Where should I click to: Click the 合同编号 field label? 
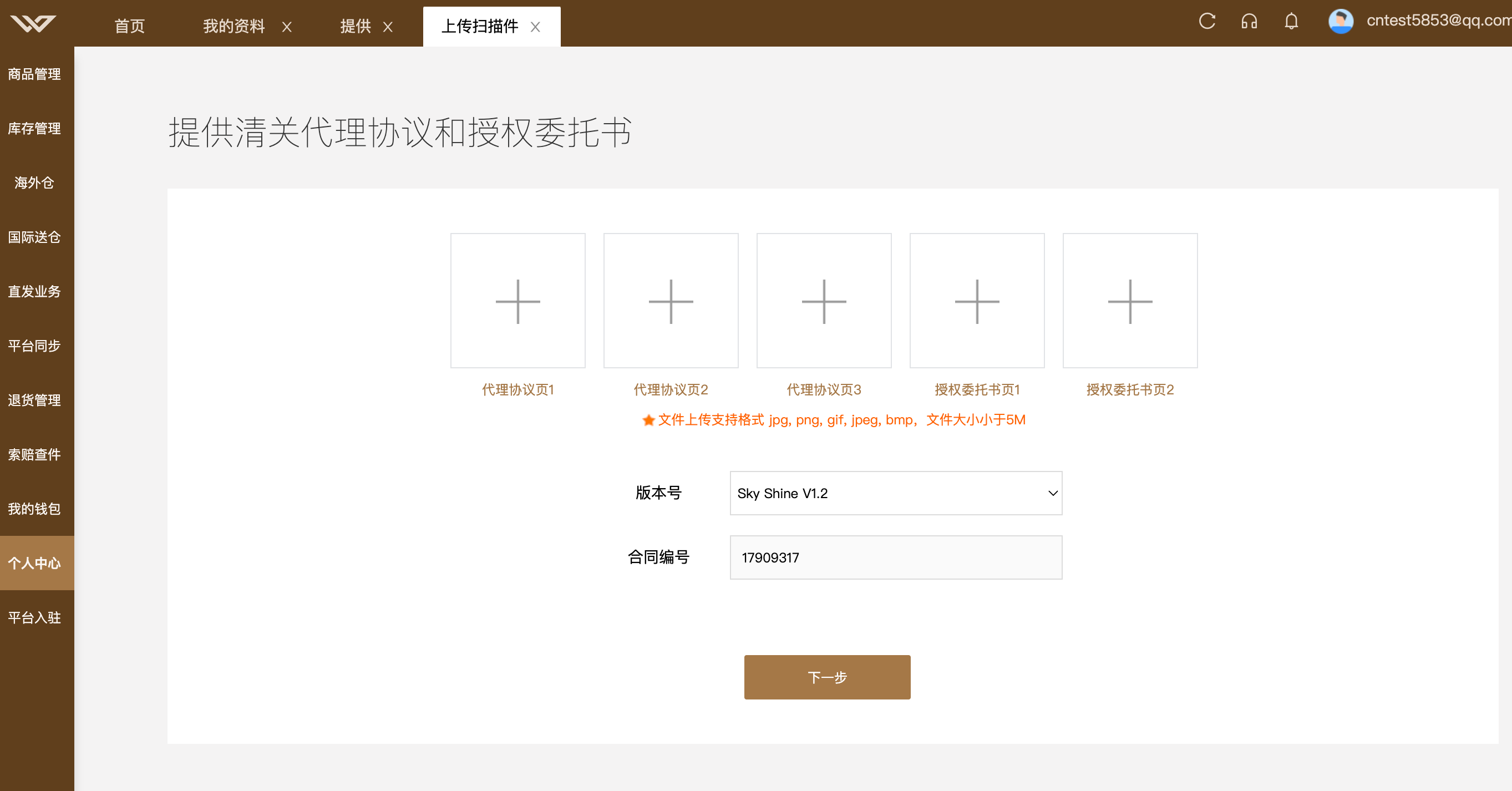coord(658,557)
